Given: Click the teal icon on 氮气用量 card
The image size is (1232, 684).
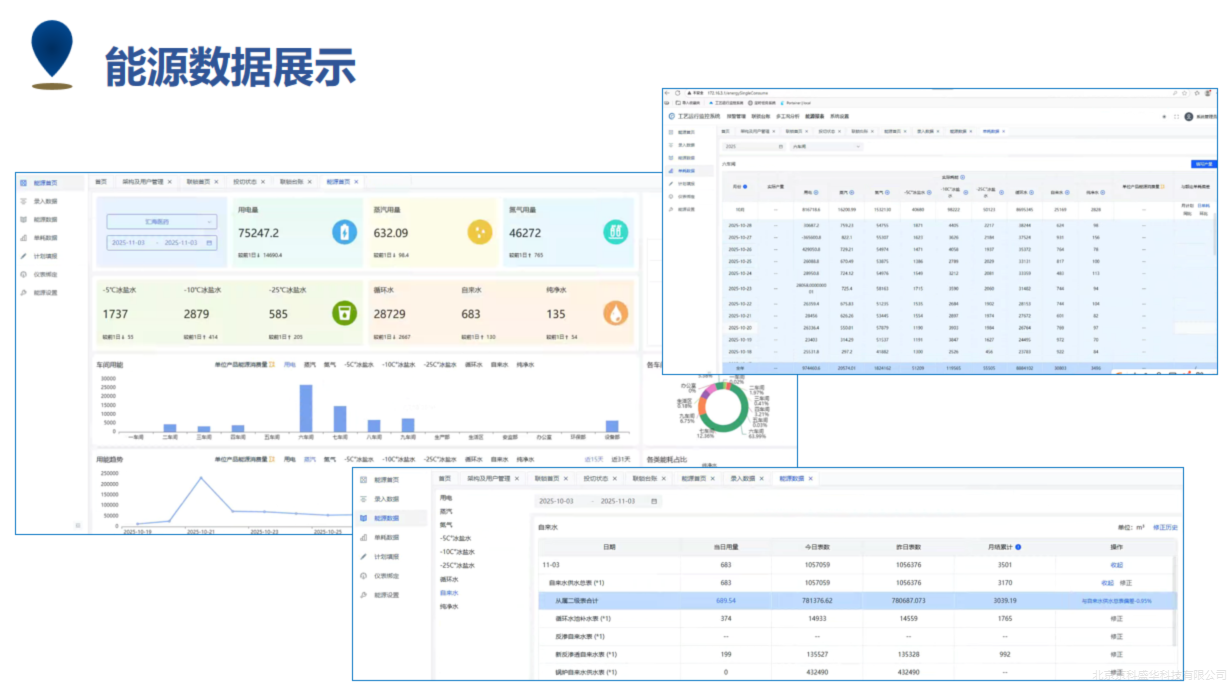Looking at the screenshot, I should click(x=615, y=232).
